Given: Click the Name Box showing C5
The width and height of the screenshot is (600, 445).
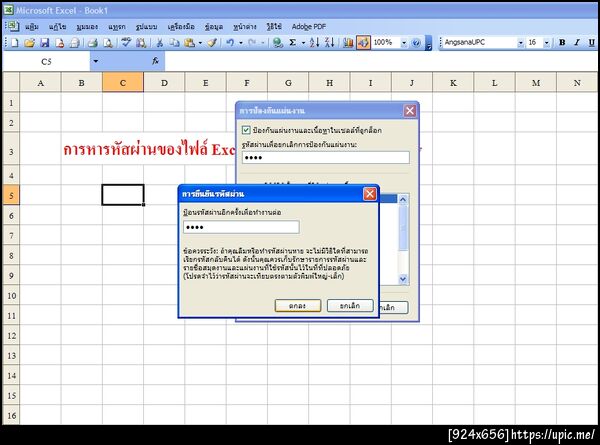Looking at the screenshot, I should [x=46, y=61].
